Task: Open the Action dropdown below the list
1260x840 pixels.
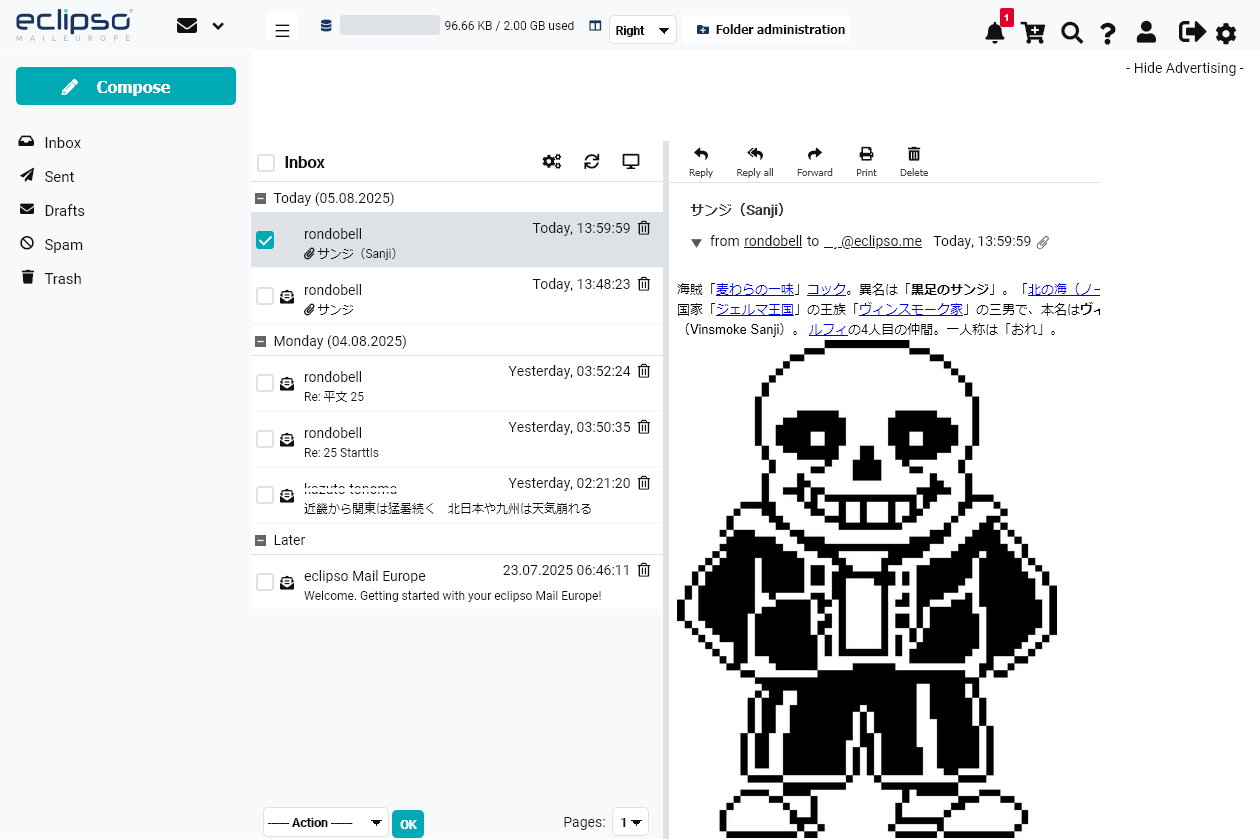Action: pyautogui.click(x=326, y=823)
